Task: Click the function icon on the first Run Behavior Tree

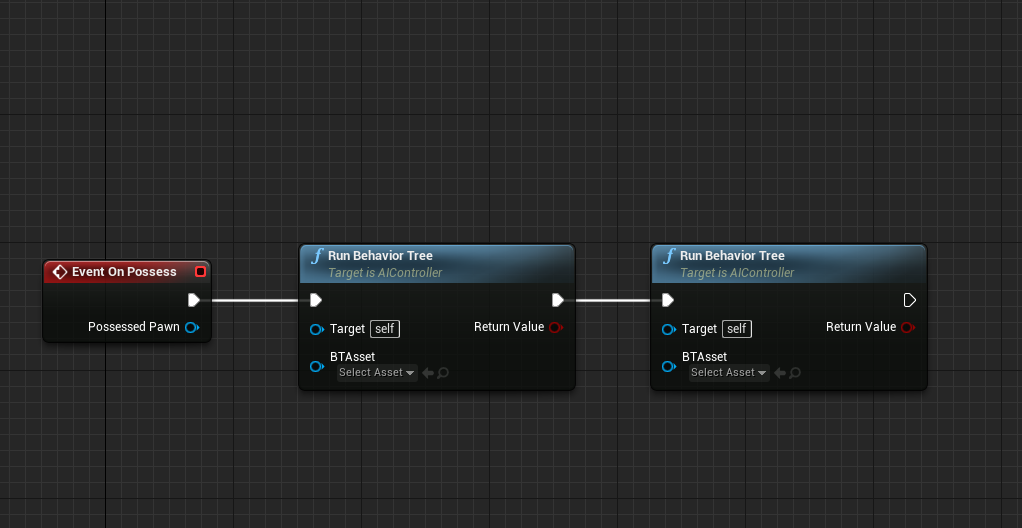Action: [317, 256]
